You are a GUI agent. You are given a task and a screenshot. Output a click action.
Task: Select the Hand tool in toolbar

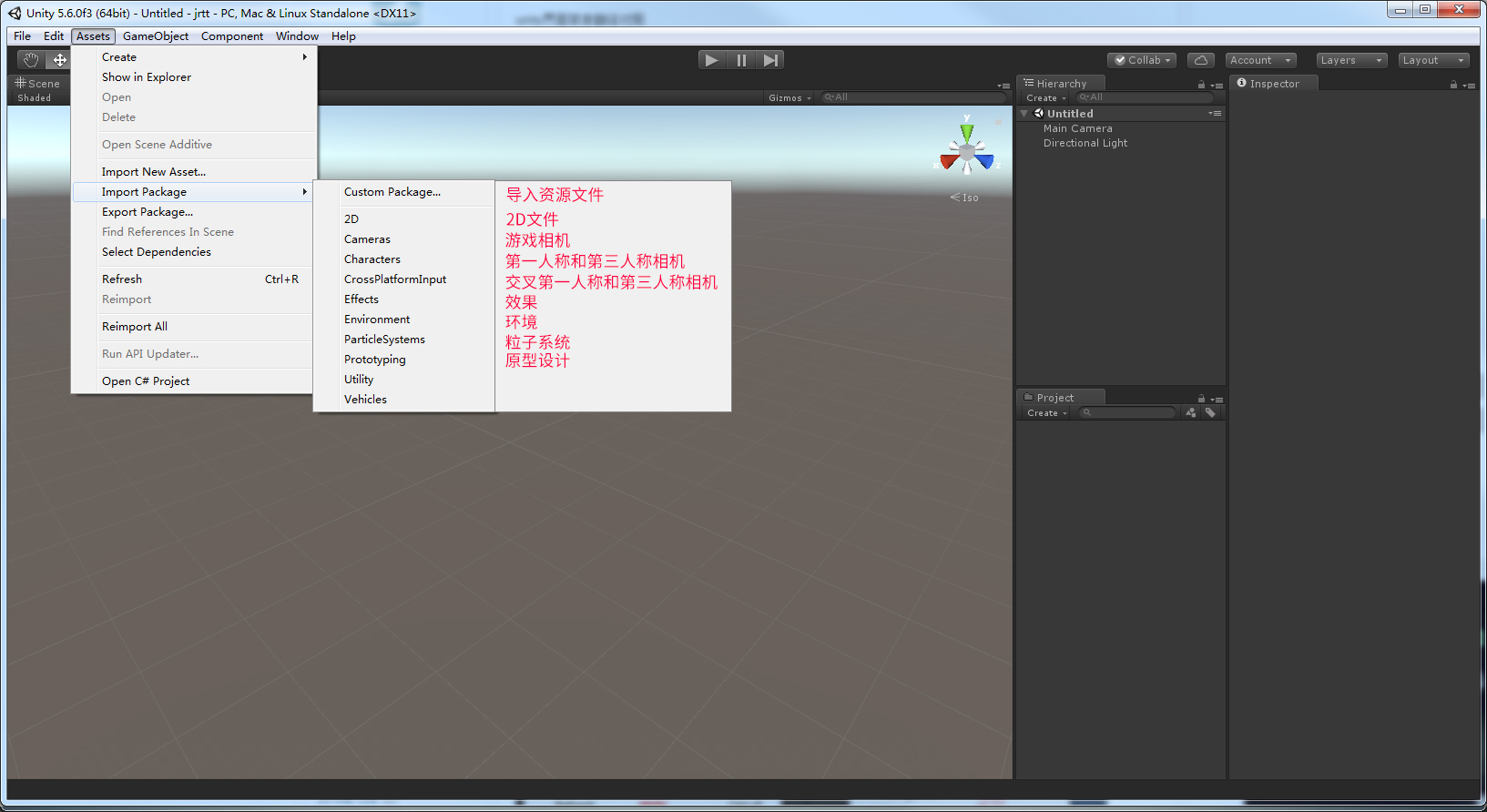31,60
